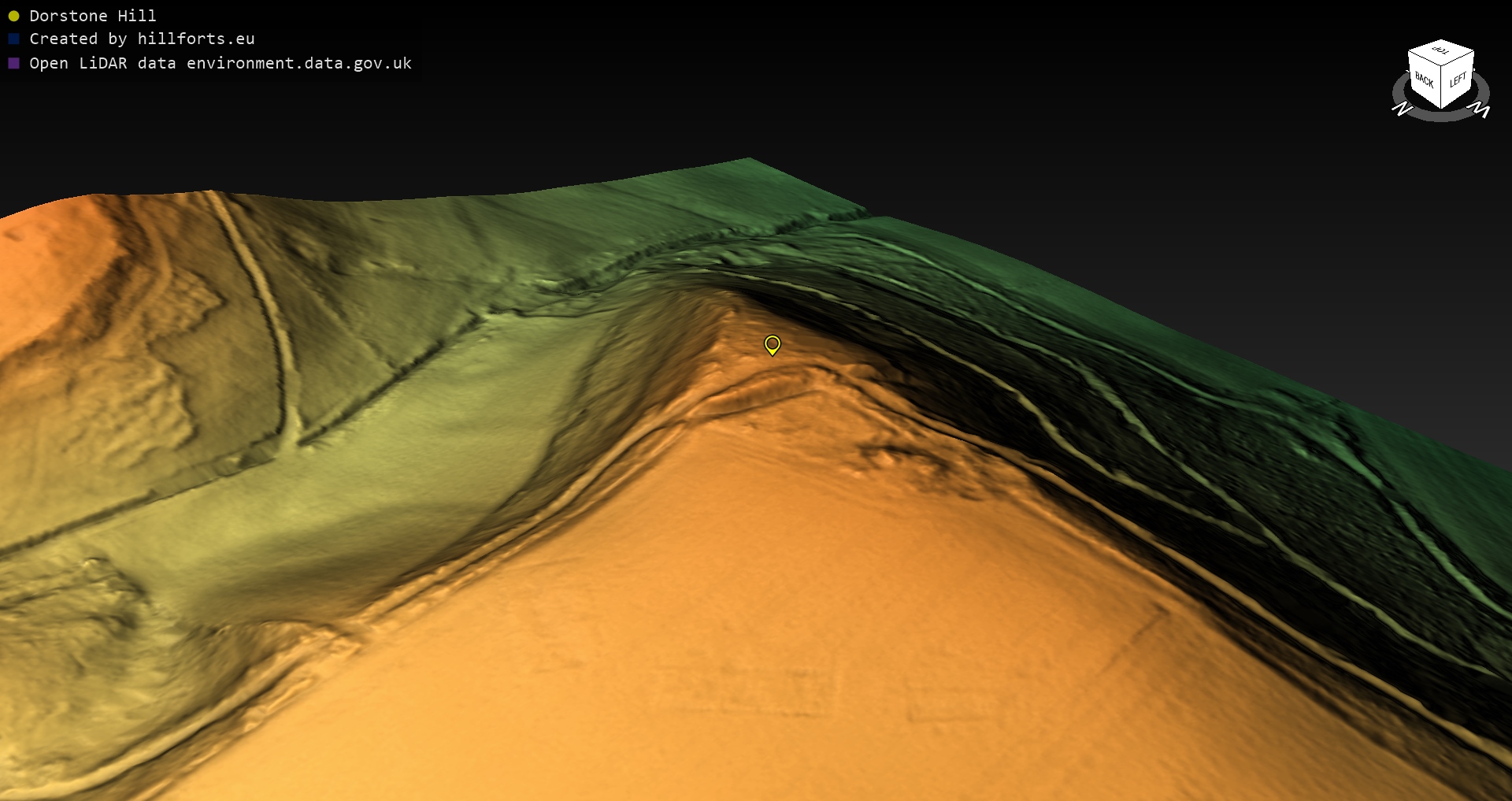The height and width of the screenshot is (801, 1512).
Task: Click the yellow circle beside Dorstone Hill
Action: point(13,16)
